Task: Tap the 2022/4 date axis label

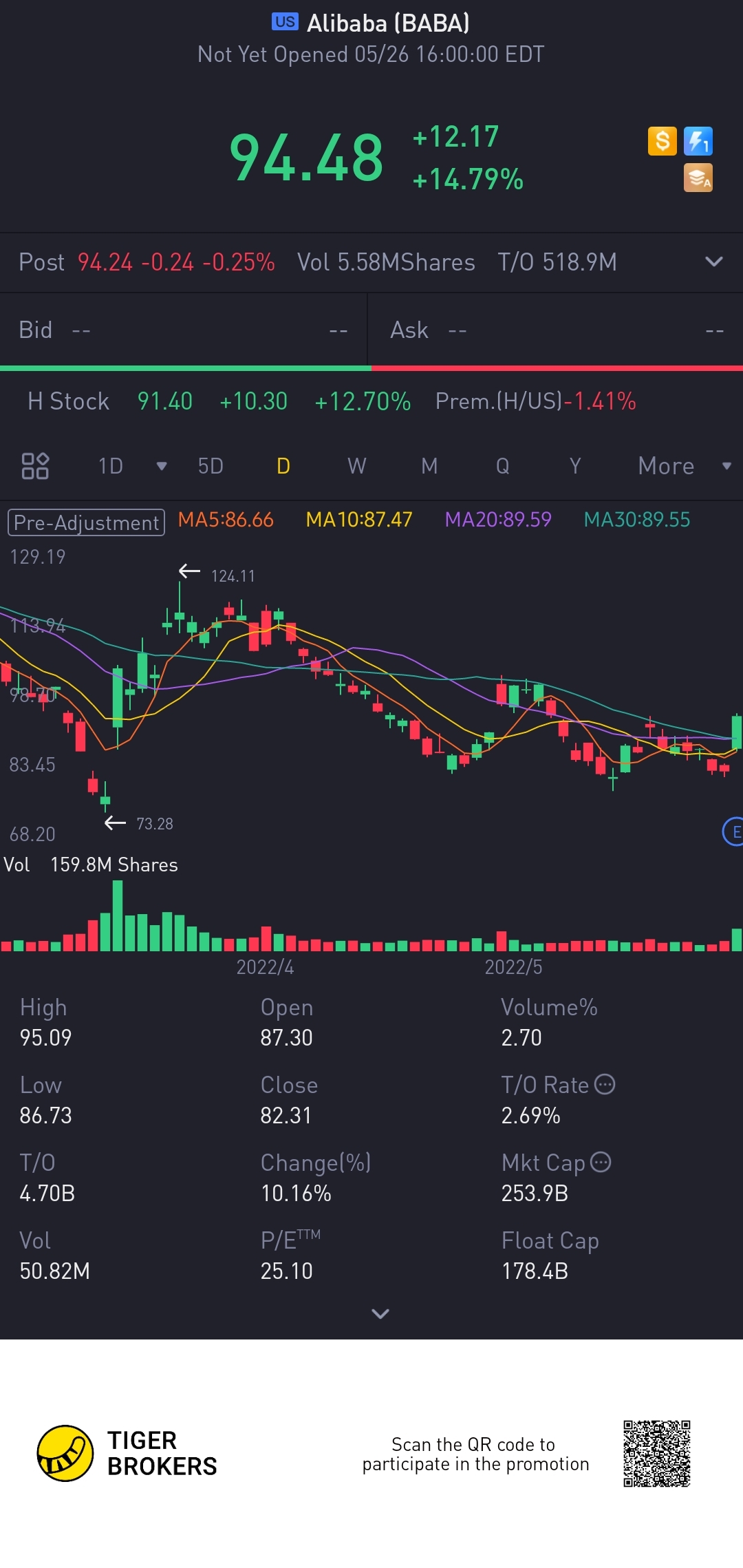Action: (265, 967)
